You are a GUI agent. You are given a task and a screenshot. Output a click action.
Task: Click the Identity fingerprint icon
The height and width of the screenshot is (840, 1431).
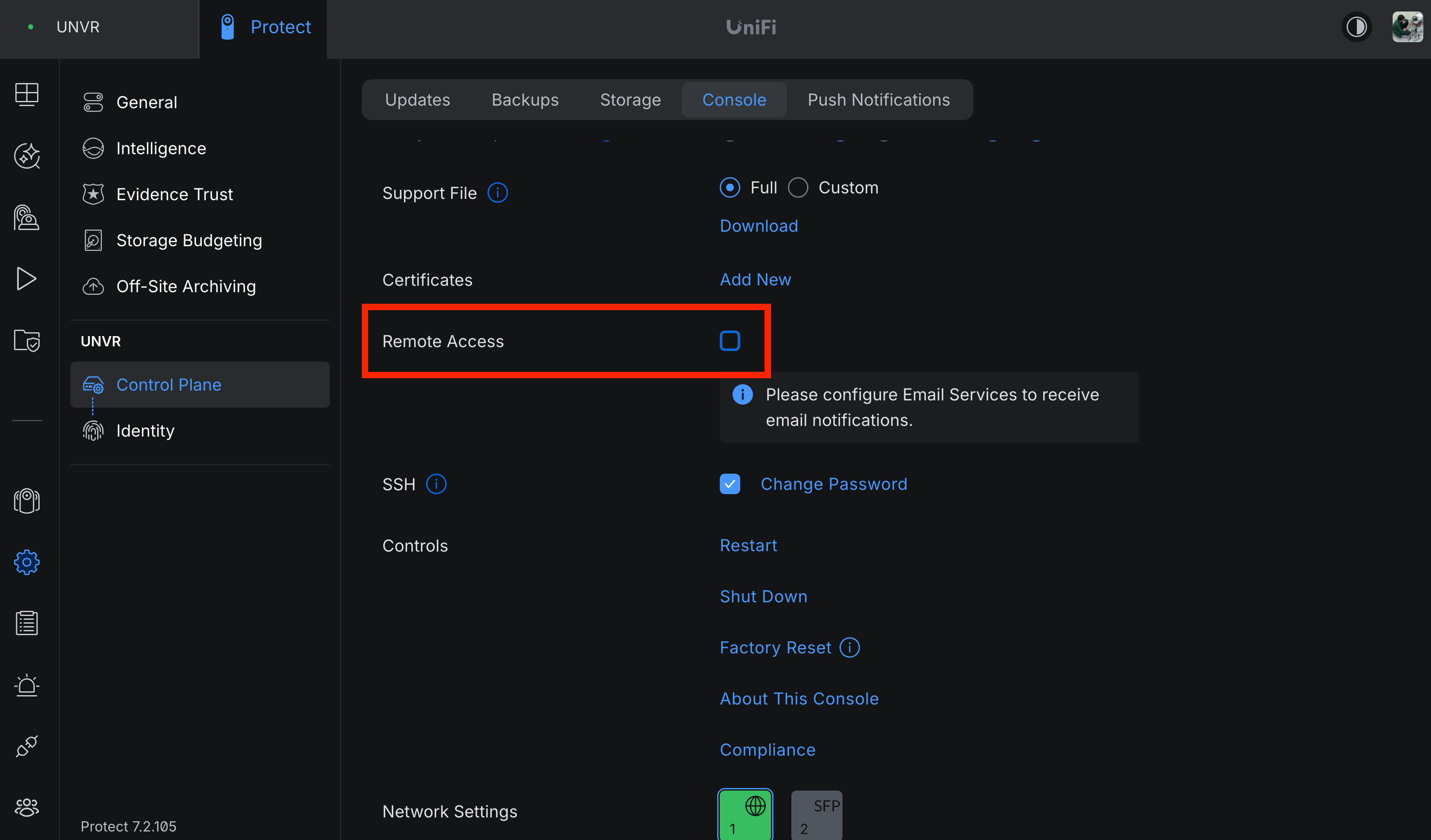pos(93,431)
